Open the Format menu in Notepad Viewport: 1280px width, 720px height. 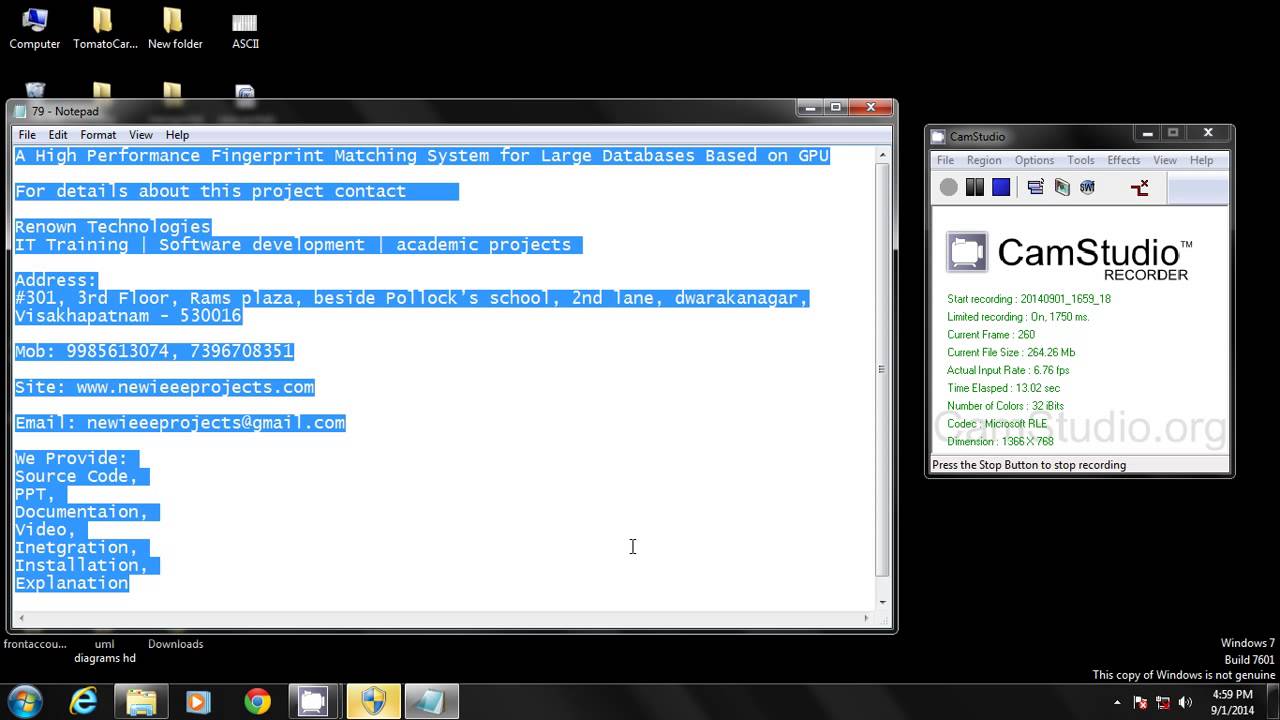click(98, 135)
